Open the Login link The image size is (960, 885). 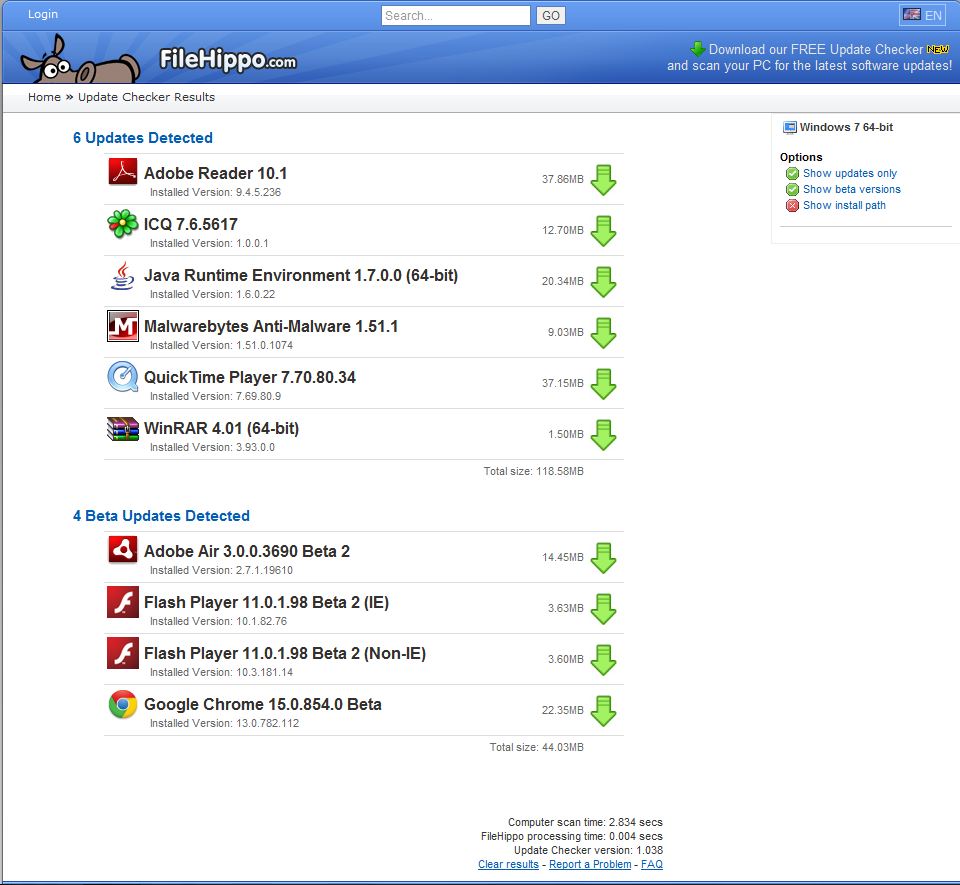(43, 13)
